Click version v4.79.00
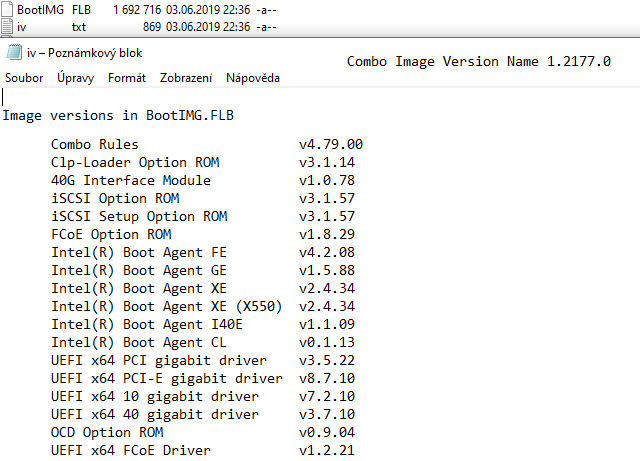This screenshot has height=461, width=640. tap(331, 145)
